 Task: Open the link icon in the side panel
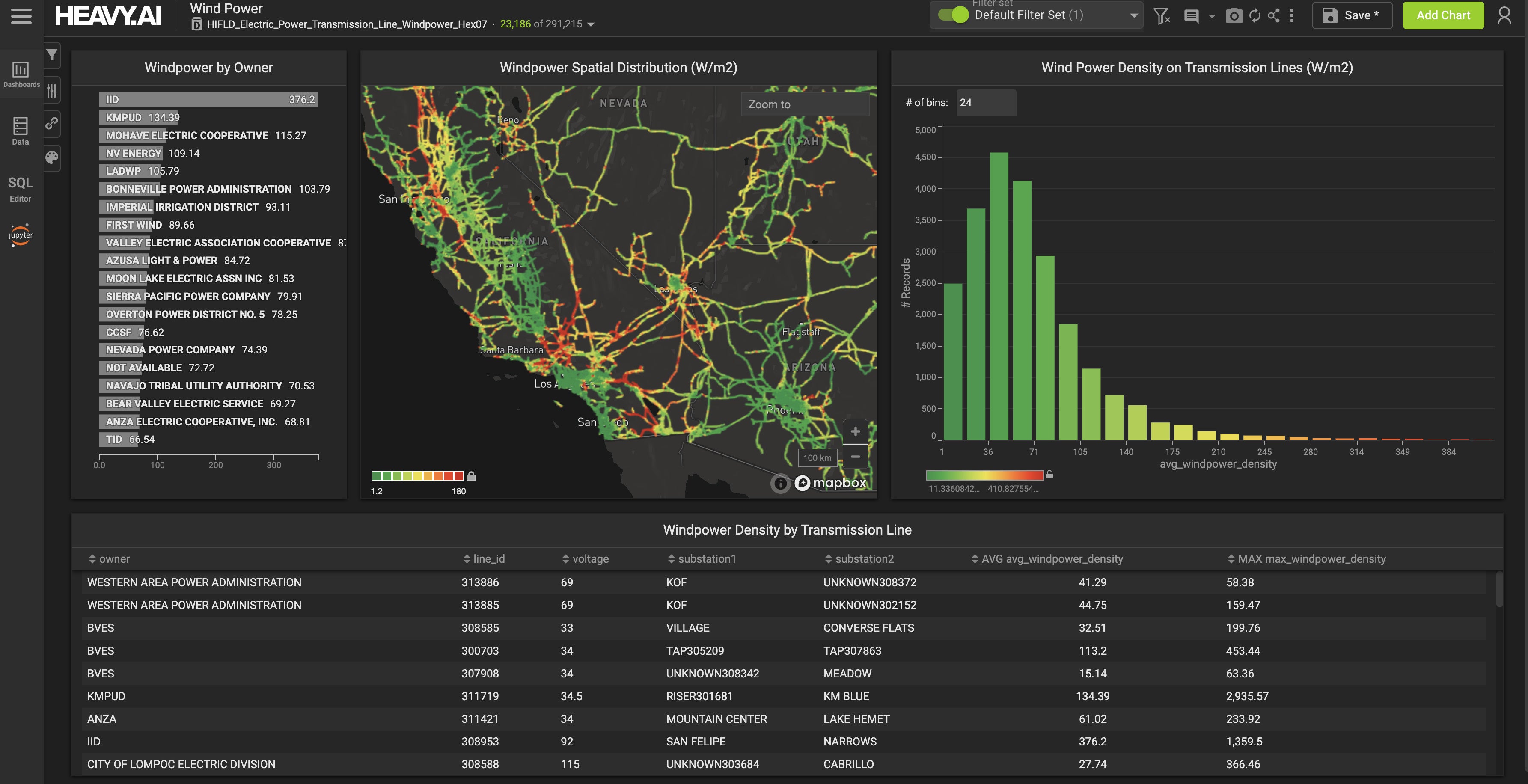click(x=52, y=123)
